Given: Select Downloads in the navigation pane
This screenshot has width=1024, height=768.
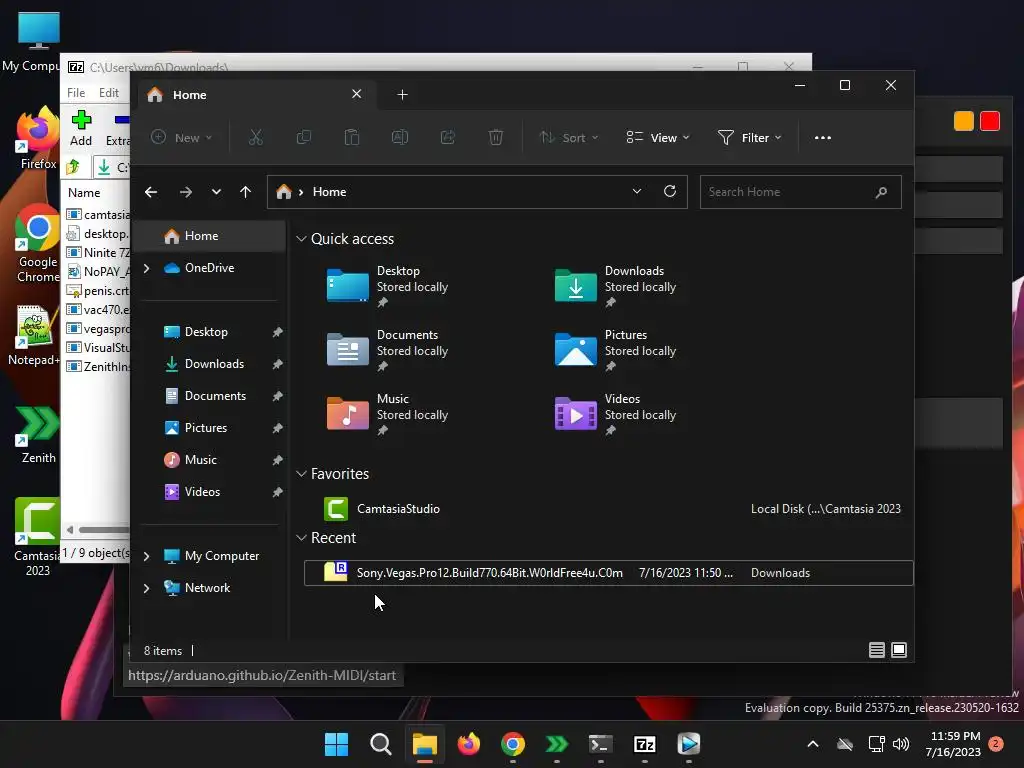Looking at the screenshot, I should (212, 364).
